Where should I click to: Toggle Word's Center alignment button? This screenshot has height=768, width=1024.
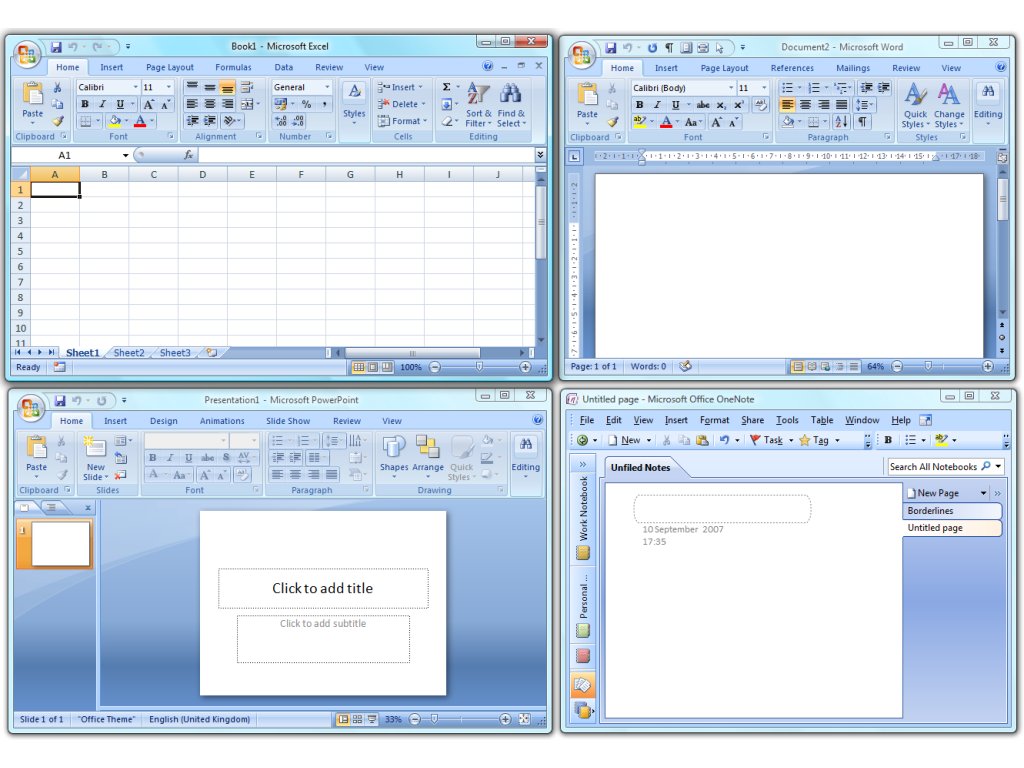(805, 104)
